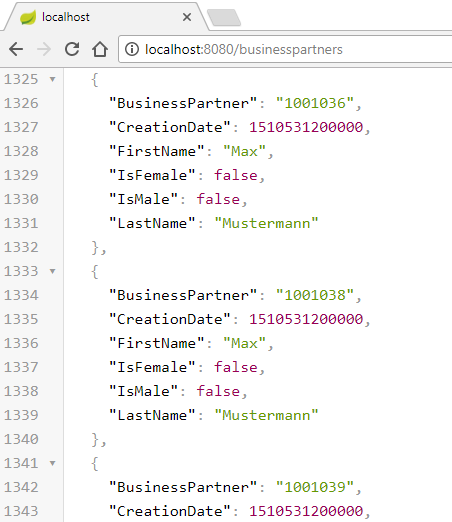The image size is (452, 522).
Task: Go to the home page icon
Action: (100, 49)
